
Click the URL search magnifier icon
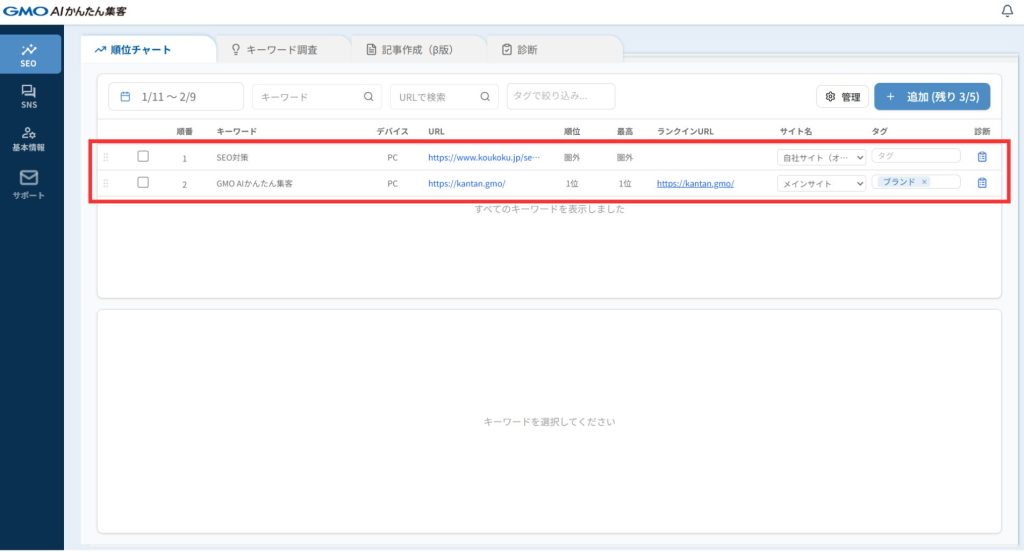click(x=484, y=97)
